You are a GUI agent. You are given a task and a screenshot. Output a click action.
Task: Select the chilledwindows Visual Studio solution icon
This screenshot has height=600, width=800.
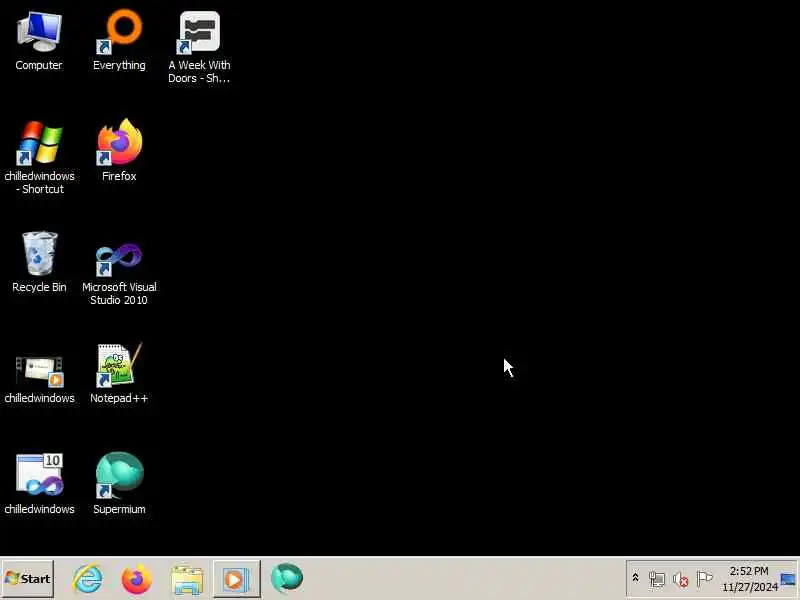tap(39, 484)
